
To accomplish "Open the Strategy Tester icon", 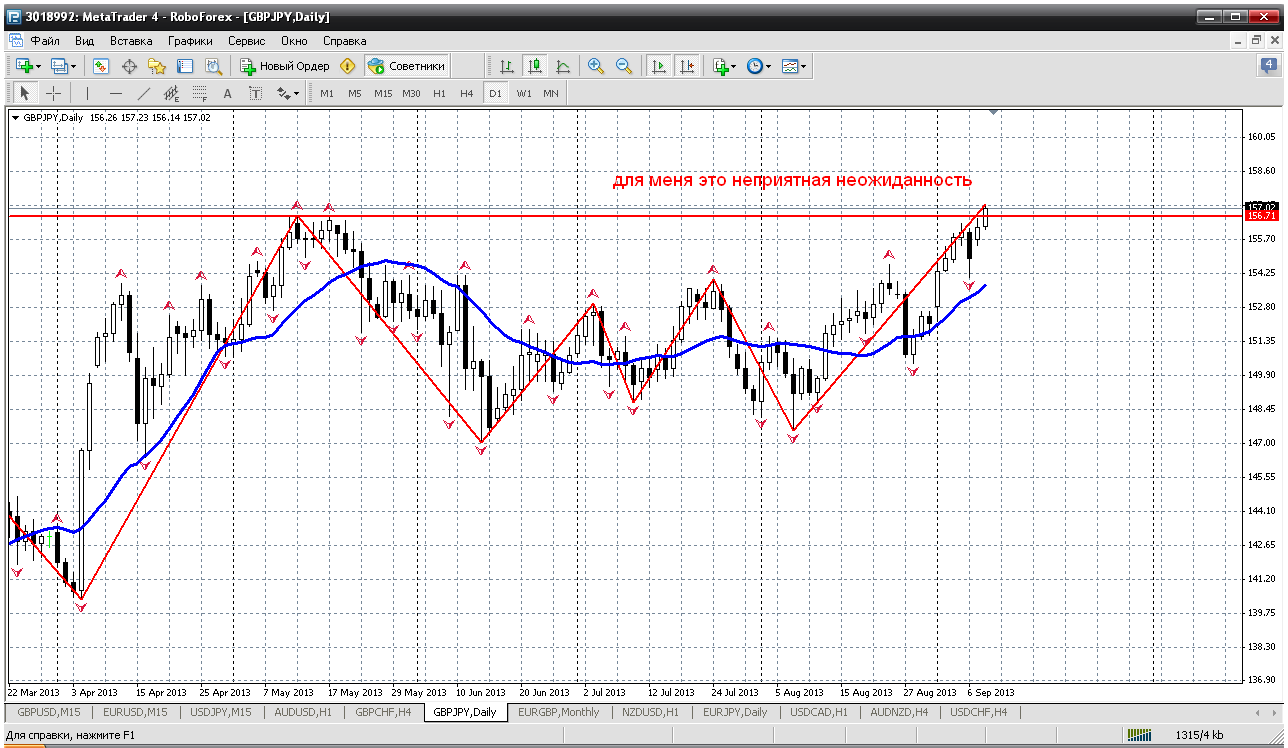I will coord(213,66).
